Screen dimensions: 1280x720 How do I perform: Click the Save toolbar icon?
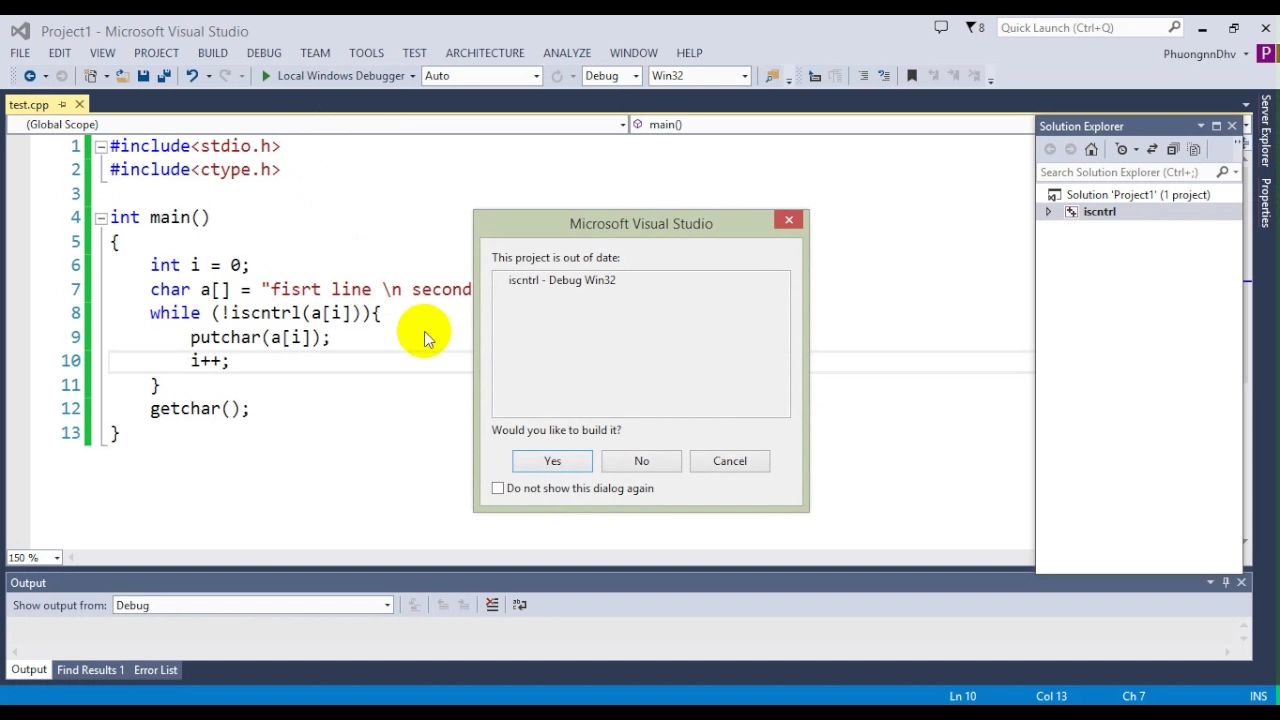tap(143, 76)
